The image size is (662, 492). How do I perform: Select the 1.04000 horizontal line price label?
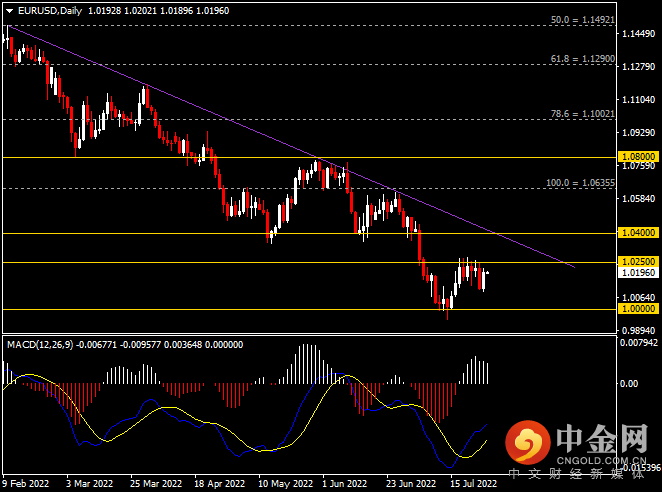coord(639,233)
